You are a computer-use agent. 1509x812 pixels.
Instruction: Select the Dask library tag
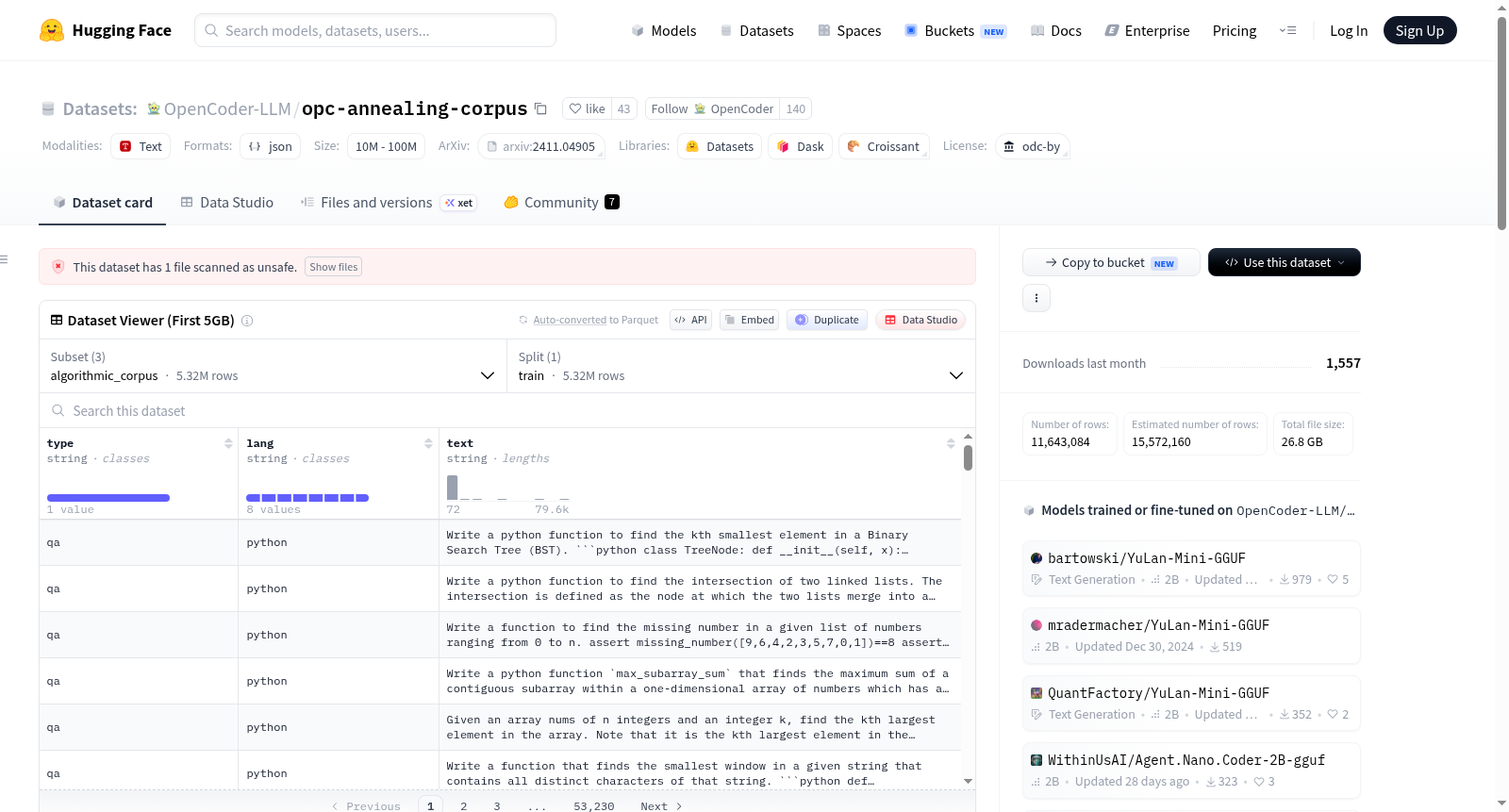800,146
